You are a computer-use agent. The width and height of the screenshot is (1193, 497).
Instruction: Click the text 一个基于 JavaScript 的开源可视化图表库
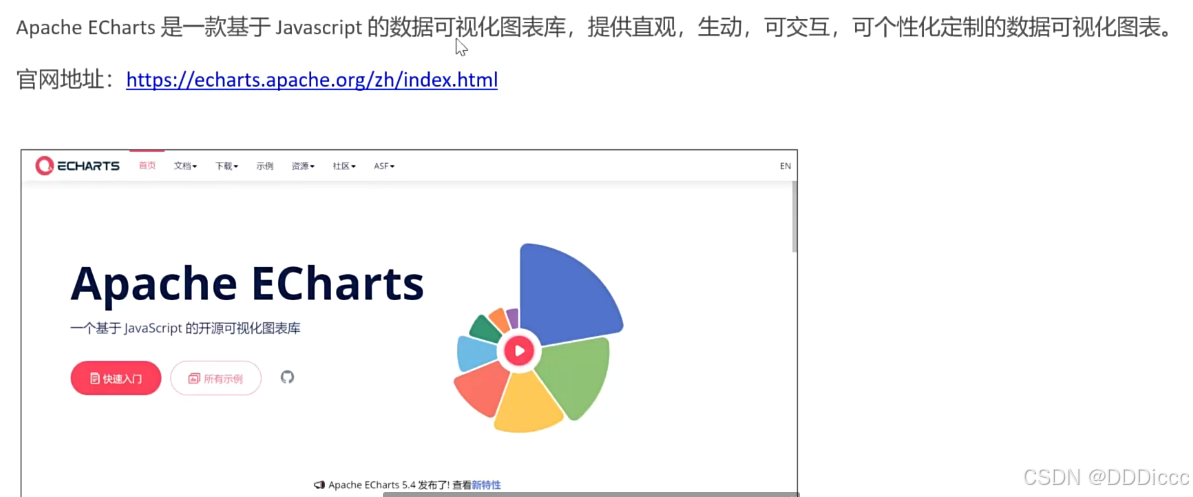[x=185, y=329]
